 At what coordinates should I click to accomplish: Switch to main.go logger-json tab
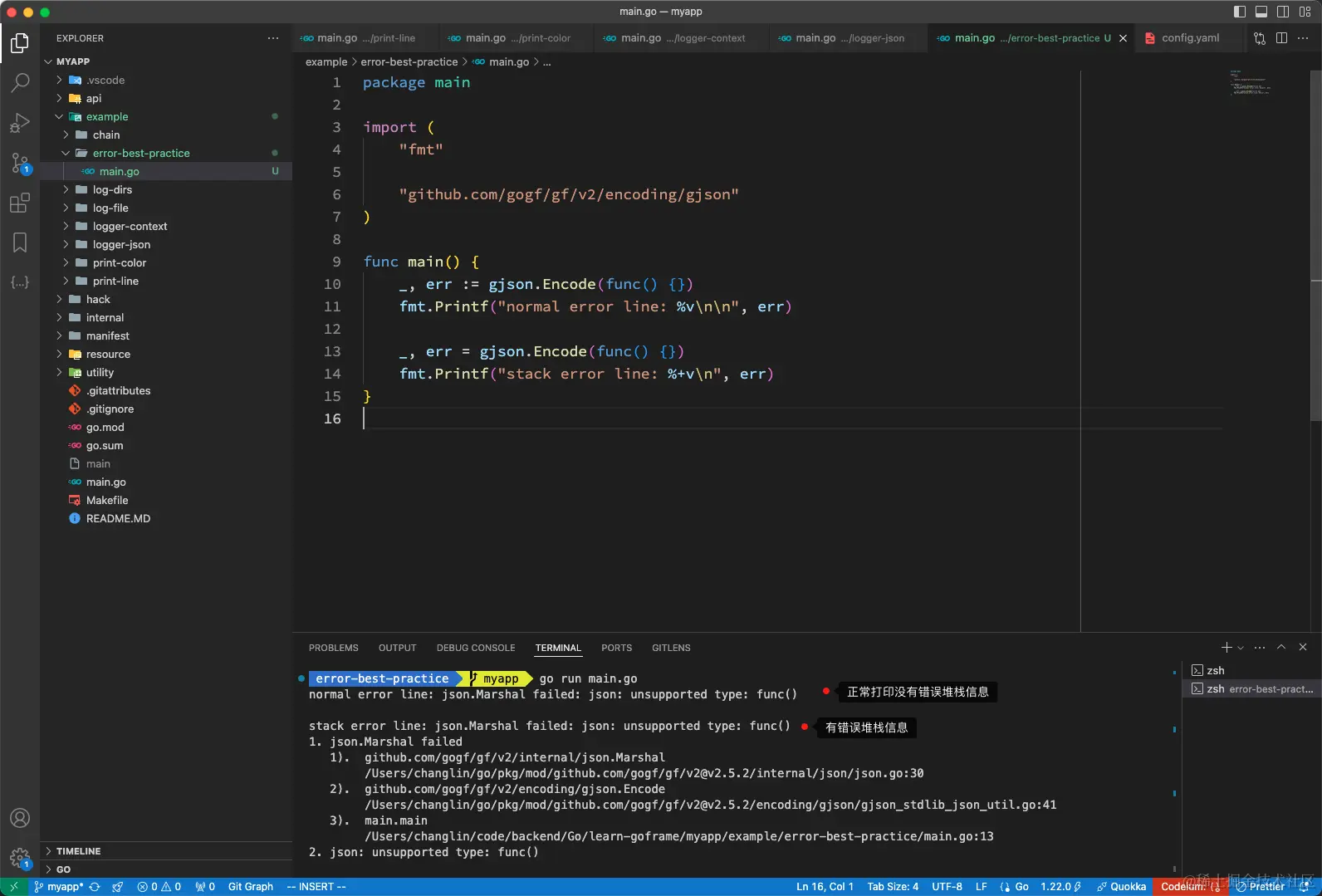[x=850, y=38]
